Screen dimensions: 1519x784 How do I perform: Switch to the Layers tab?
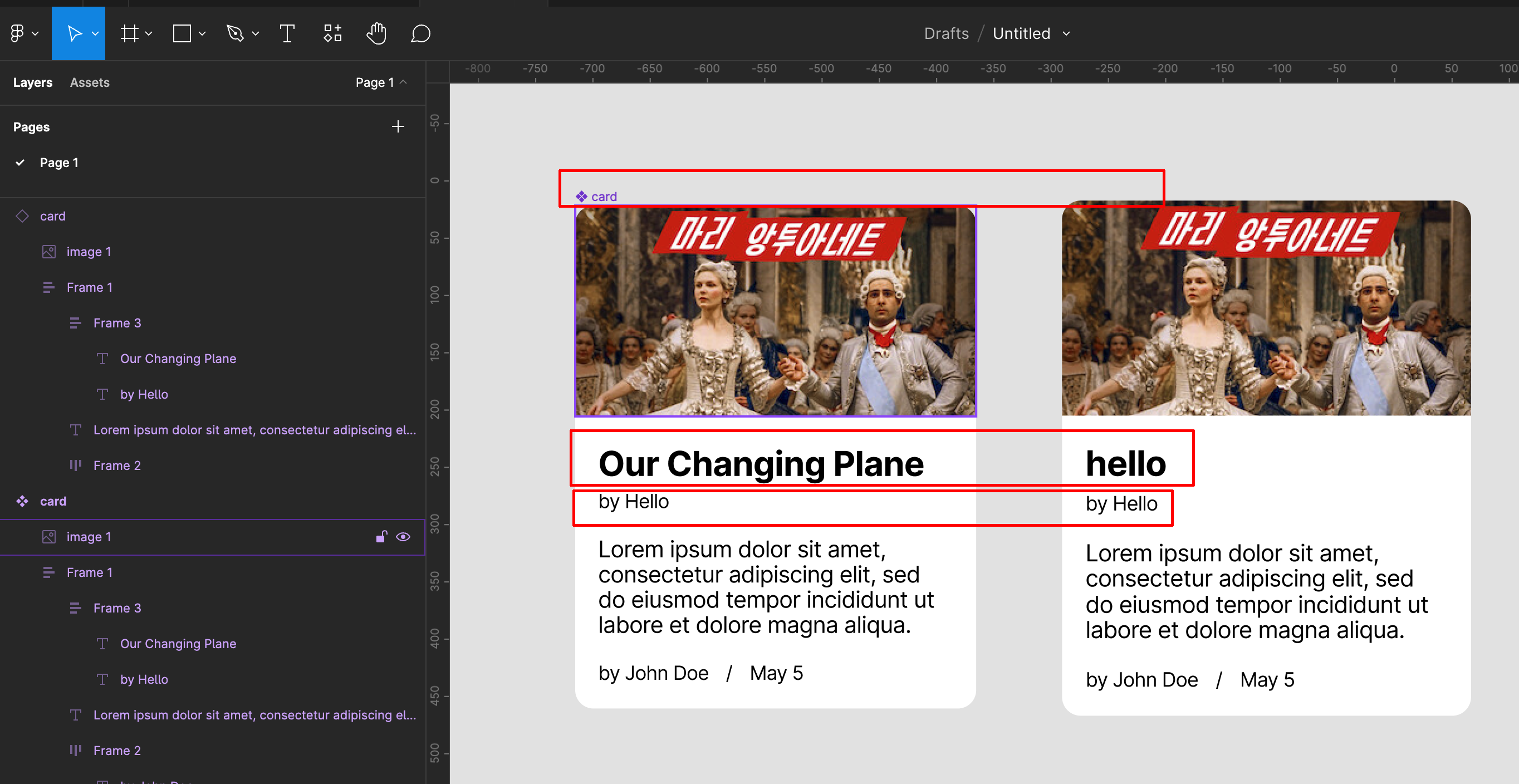(33, 82)
